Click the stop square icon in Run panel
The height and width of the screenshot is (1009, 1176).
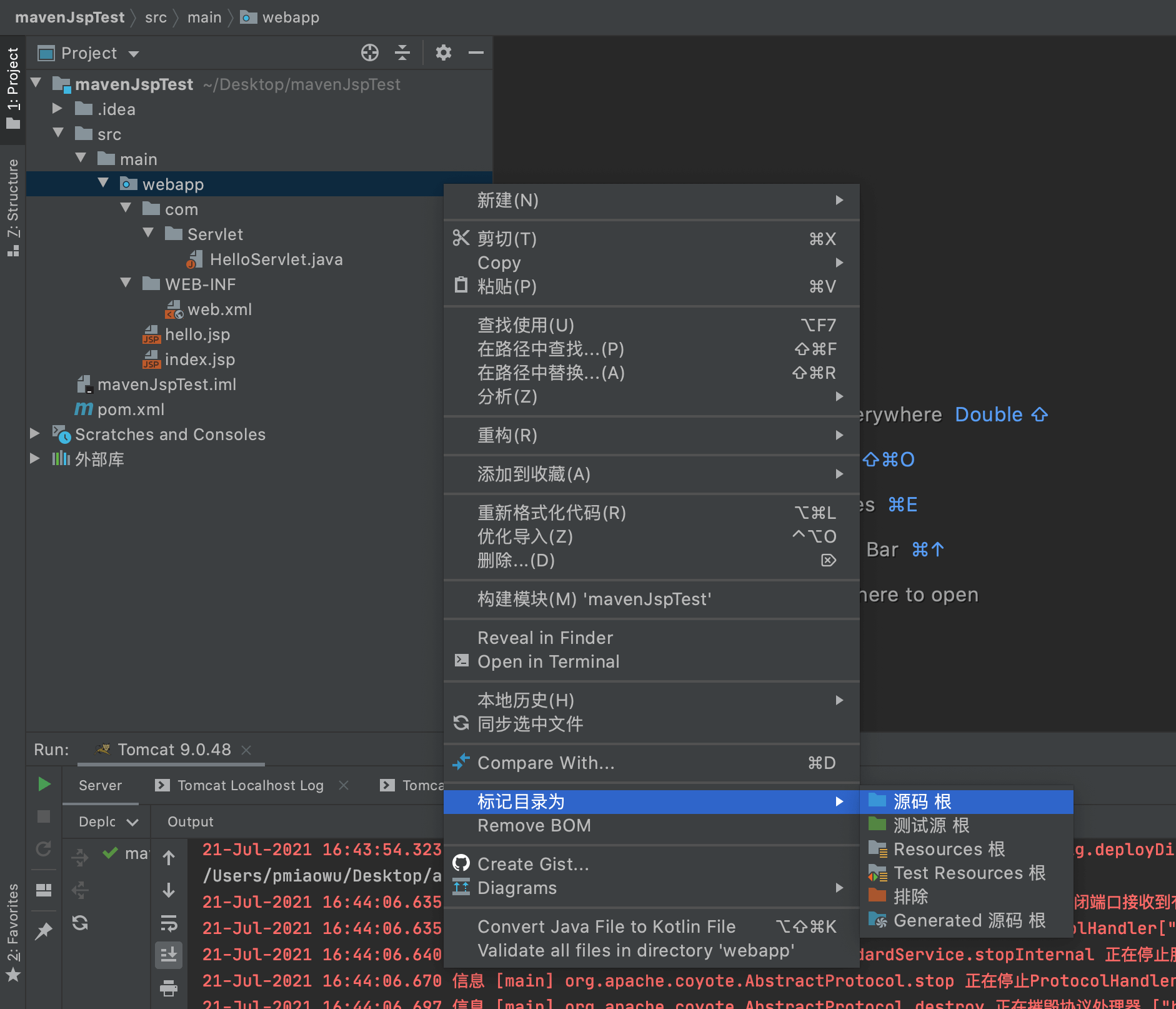coord(44,816)
